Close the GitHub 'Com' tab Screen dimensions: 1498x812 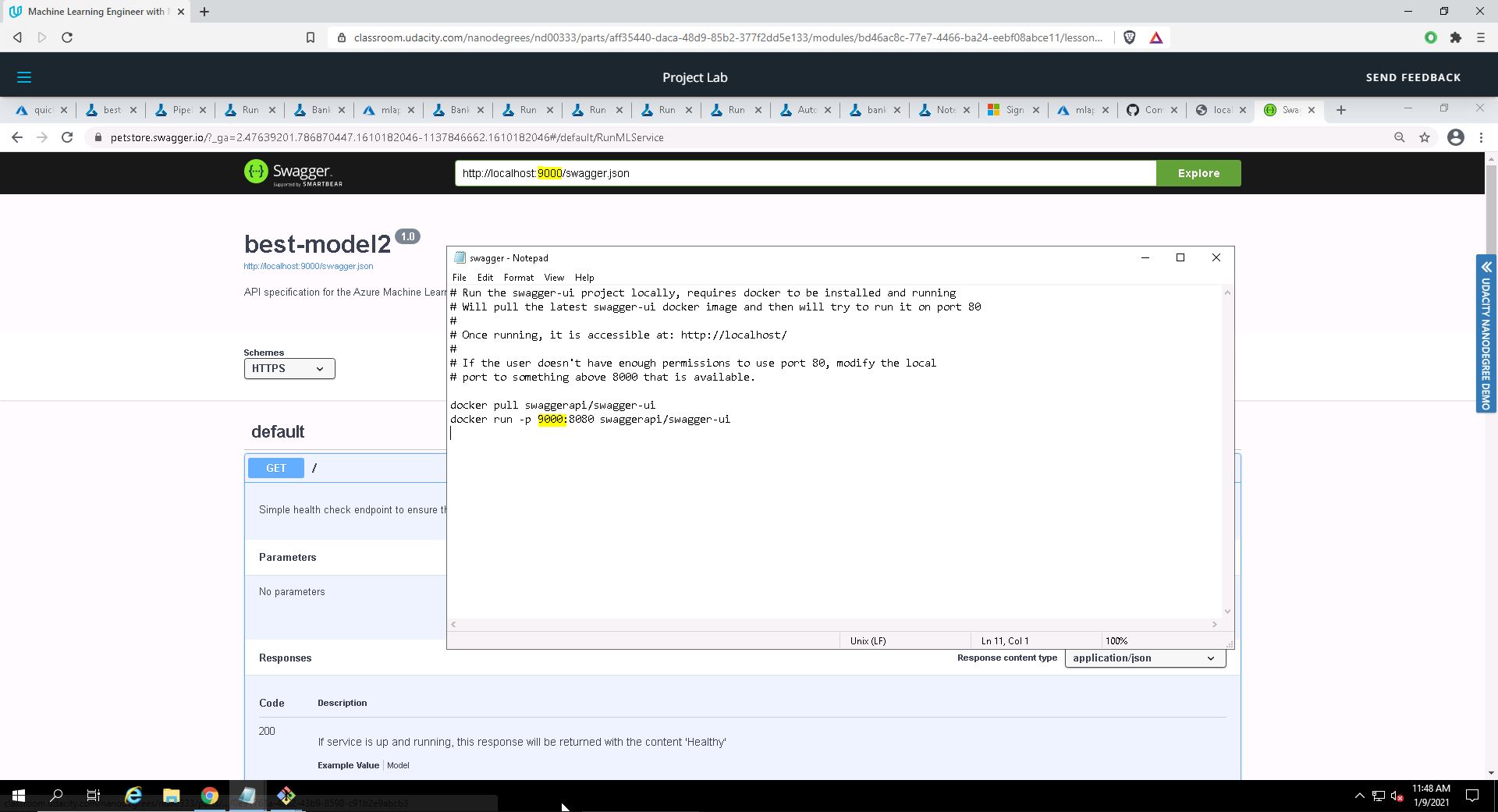(x=1173, y=110)
